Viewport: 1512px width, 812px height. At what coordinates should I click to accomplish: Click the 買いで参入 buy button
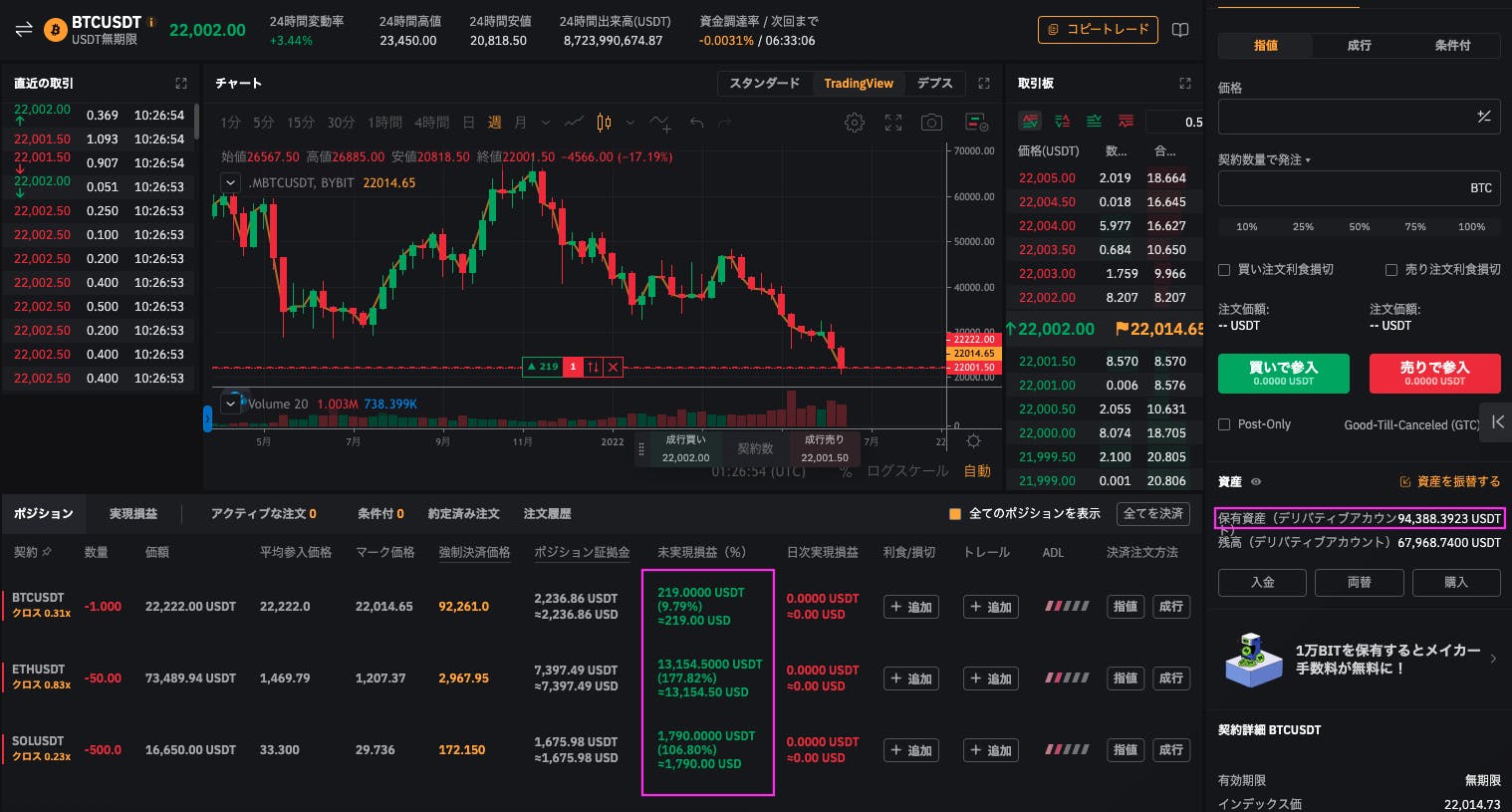coord(1283,374)
